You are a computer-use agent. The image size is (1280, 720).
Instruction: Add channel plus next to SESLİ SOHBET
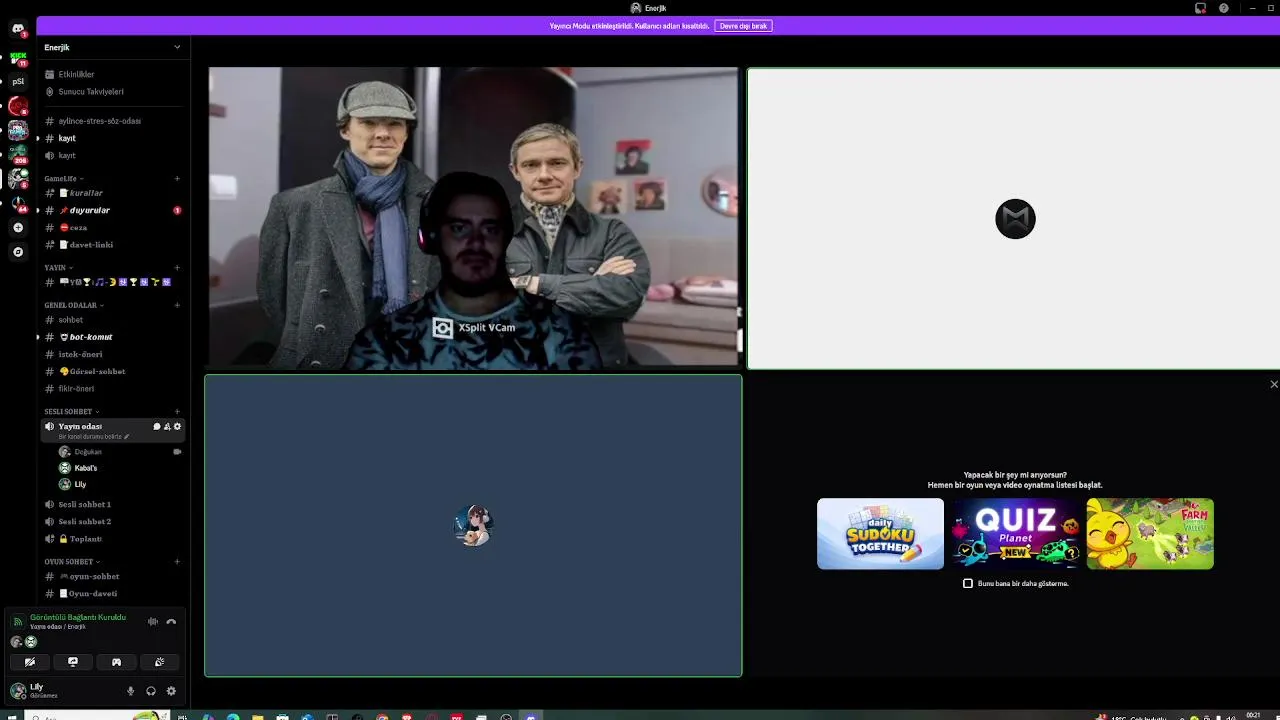(177, 412)
